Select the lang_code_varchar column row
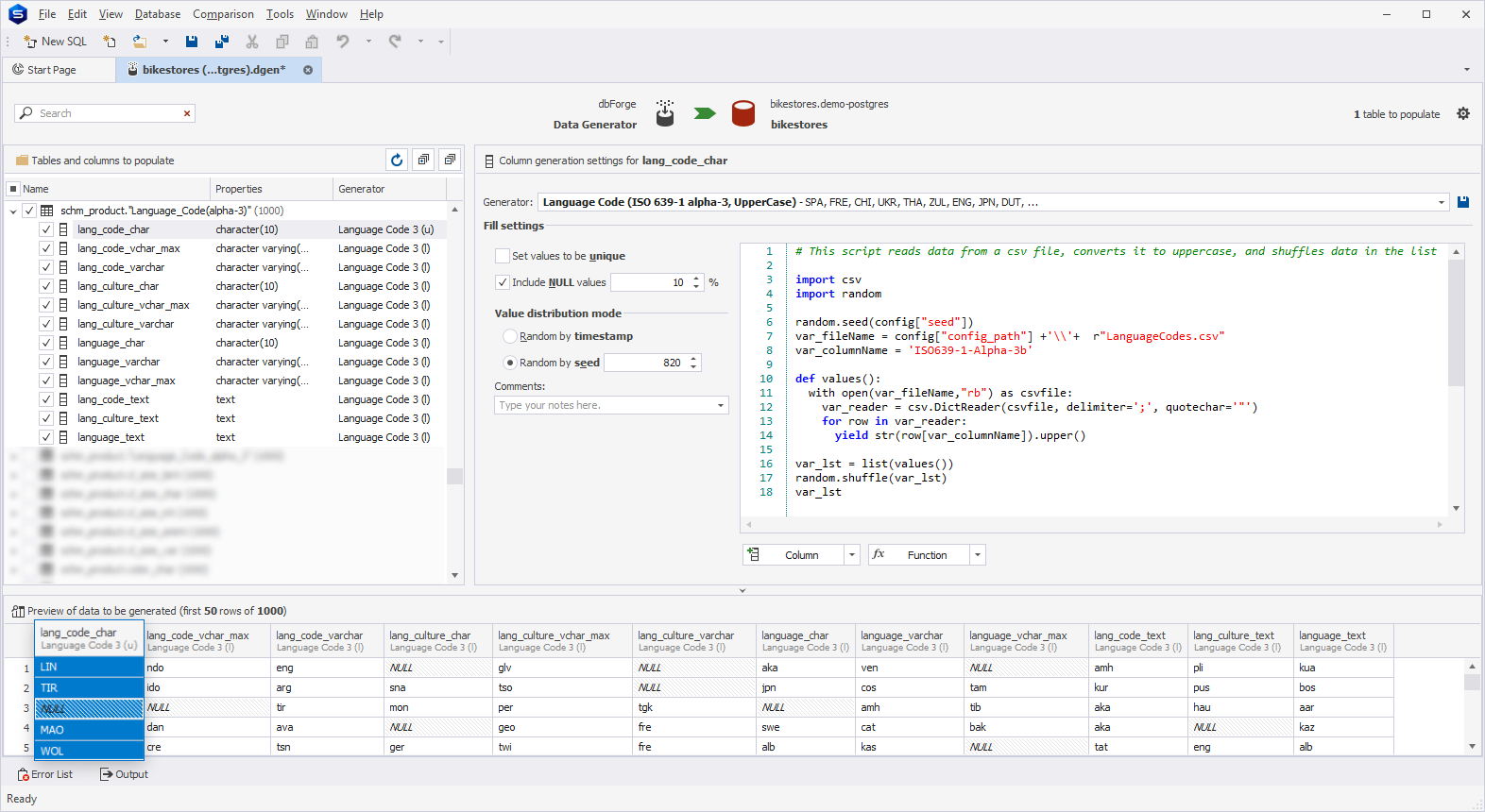 coord(227,267)
